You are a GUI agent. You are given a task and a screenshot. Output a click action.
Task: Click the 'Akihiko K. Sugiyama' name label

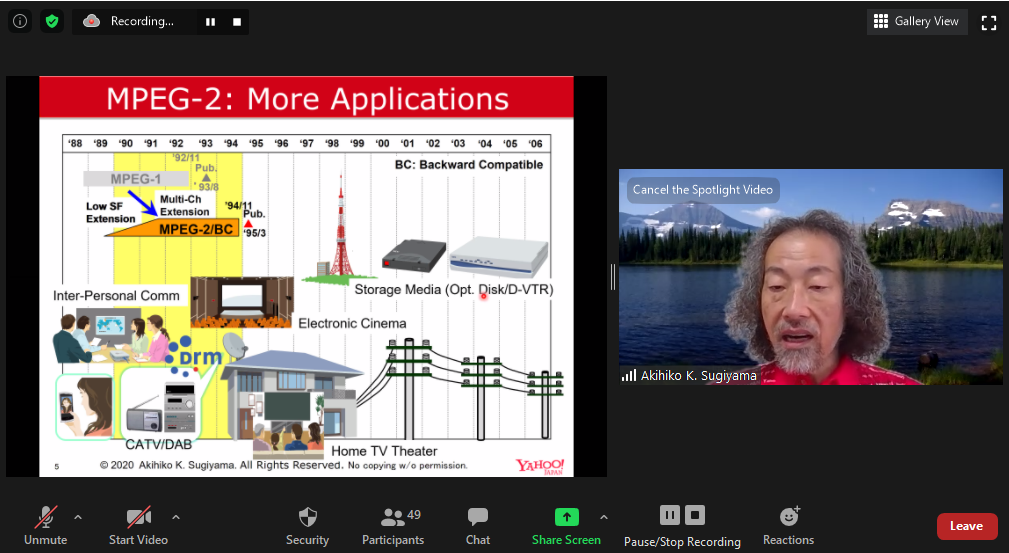click(698, 375)
